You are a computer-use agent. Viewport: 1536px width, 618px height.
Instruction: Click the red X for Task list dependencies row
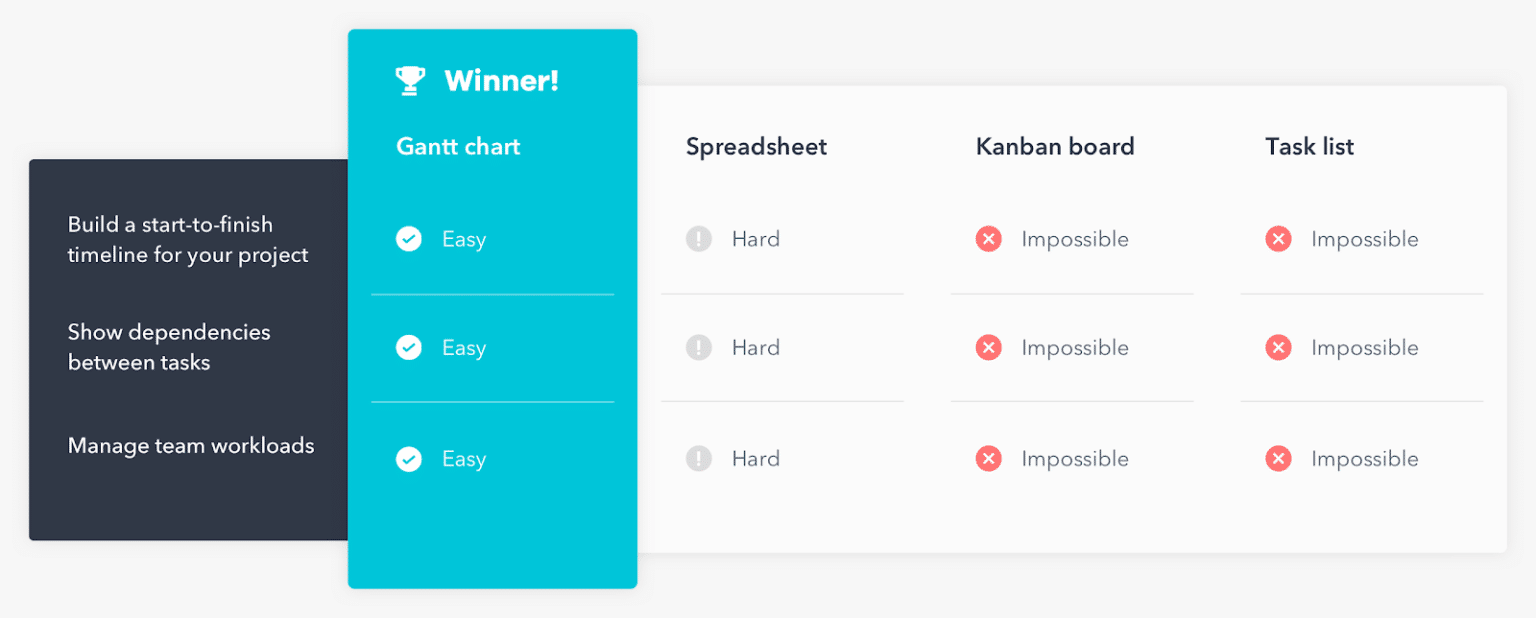pos(1278,348)
